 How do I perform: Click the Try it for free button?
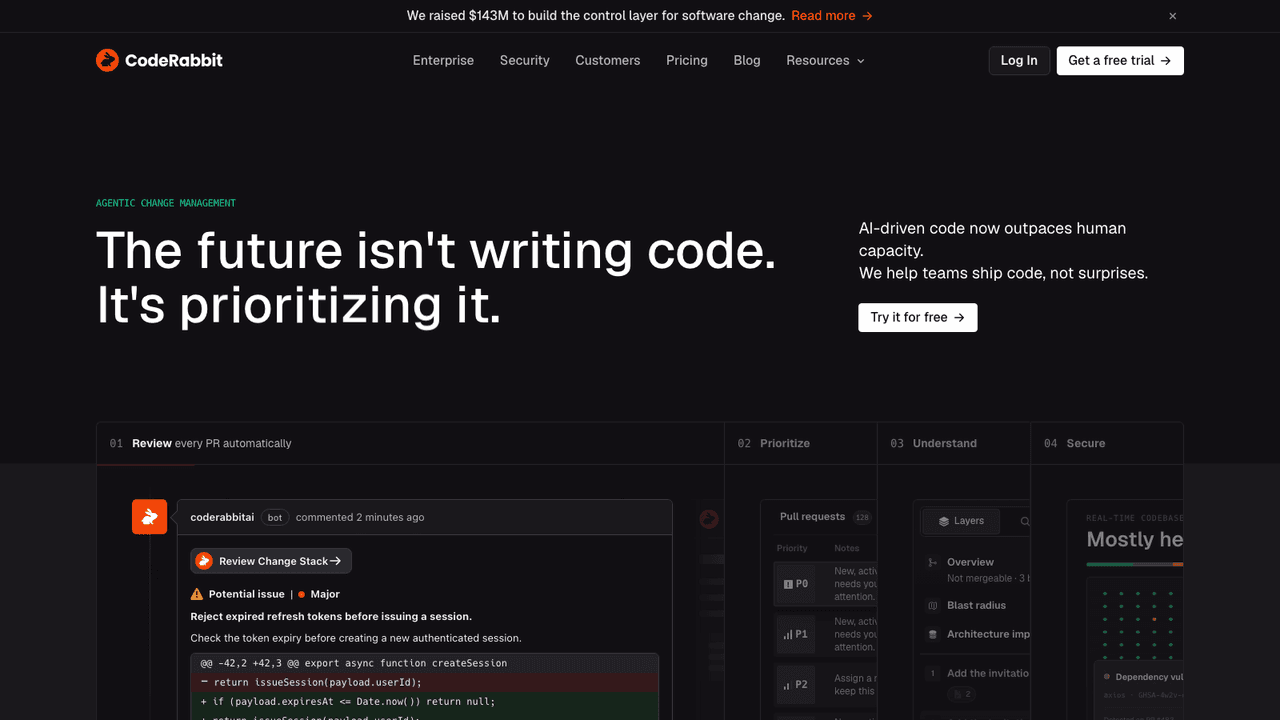917,317
